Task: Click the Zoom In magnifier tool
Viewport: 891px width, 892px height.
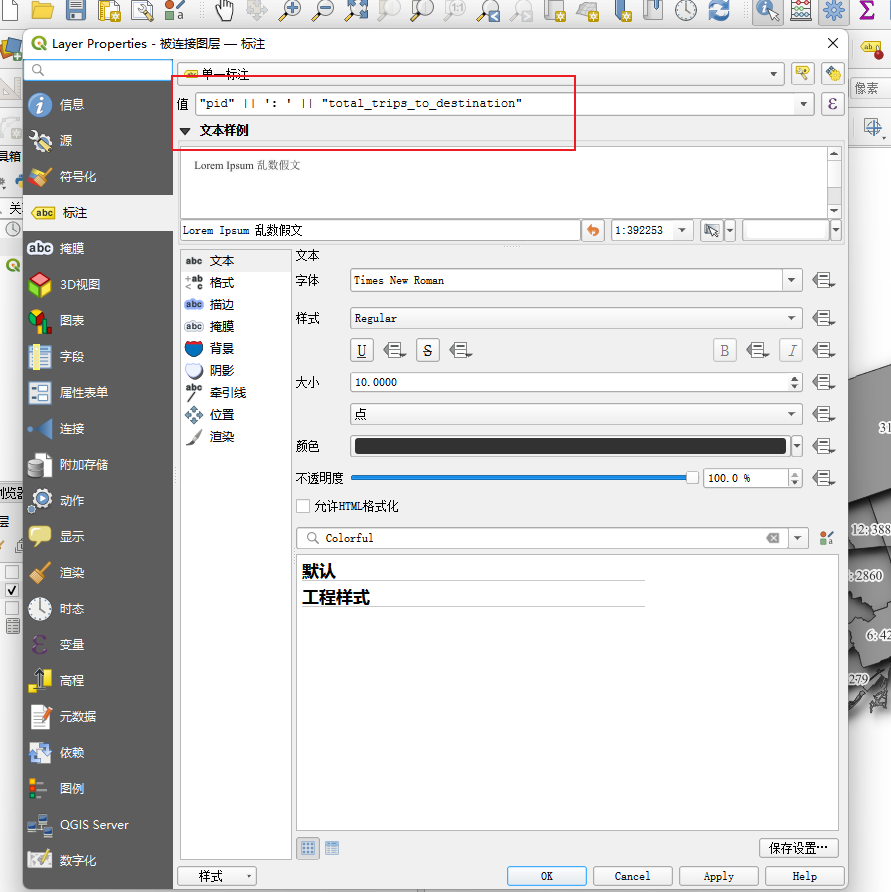Action: click(290, 10)
